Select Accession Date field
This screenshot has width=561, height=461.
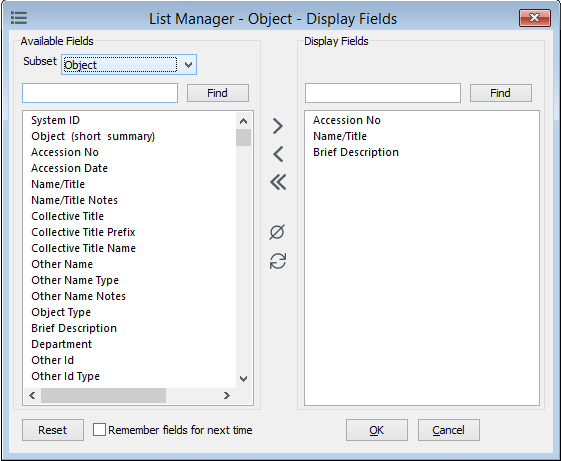[x=69, y=168]
